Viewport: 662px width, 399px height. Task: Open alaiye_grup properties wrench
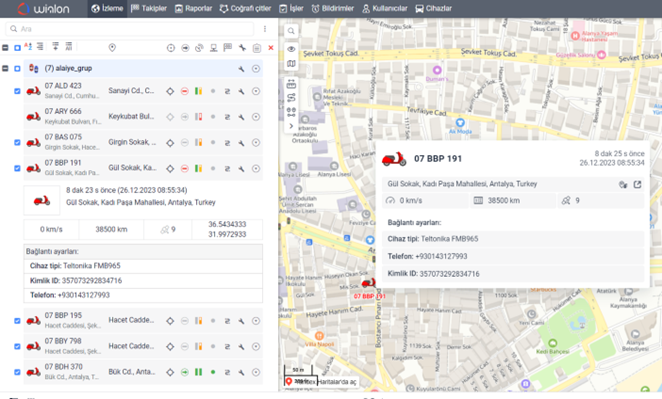241,69
